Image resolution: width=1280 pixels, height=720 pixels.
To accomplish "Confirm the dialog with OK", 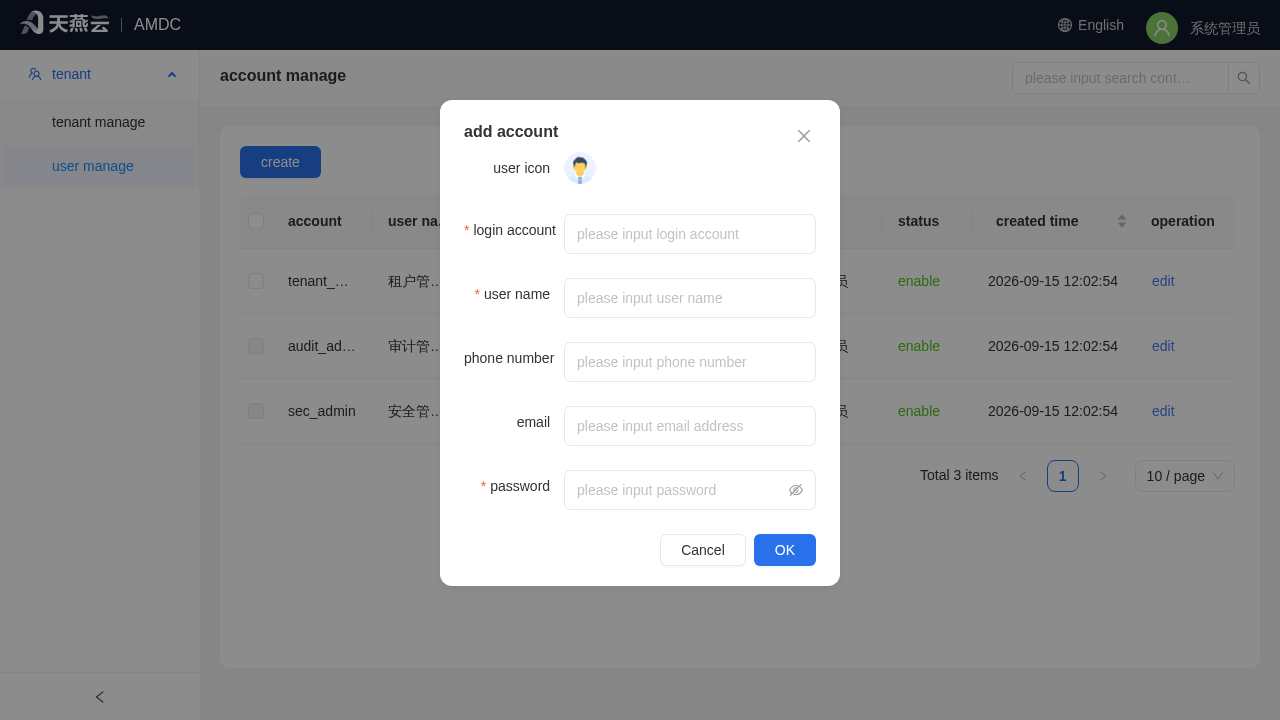I will coord(785,550).
